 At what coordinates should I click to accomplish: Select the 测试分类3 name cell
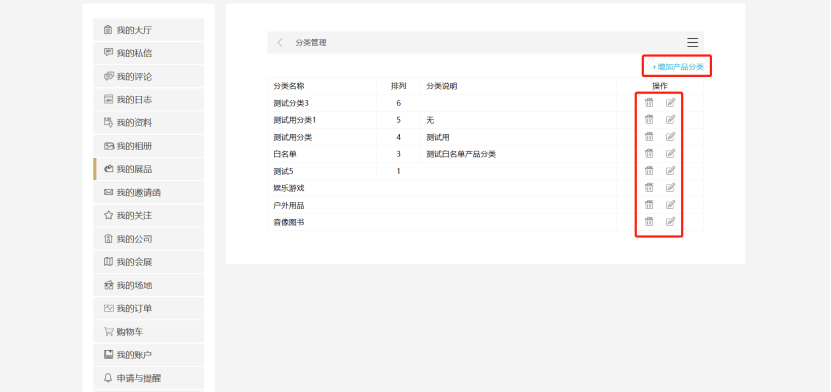[322, 103]
